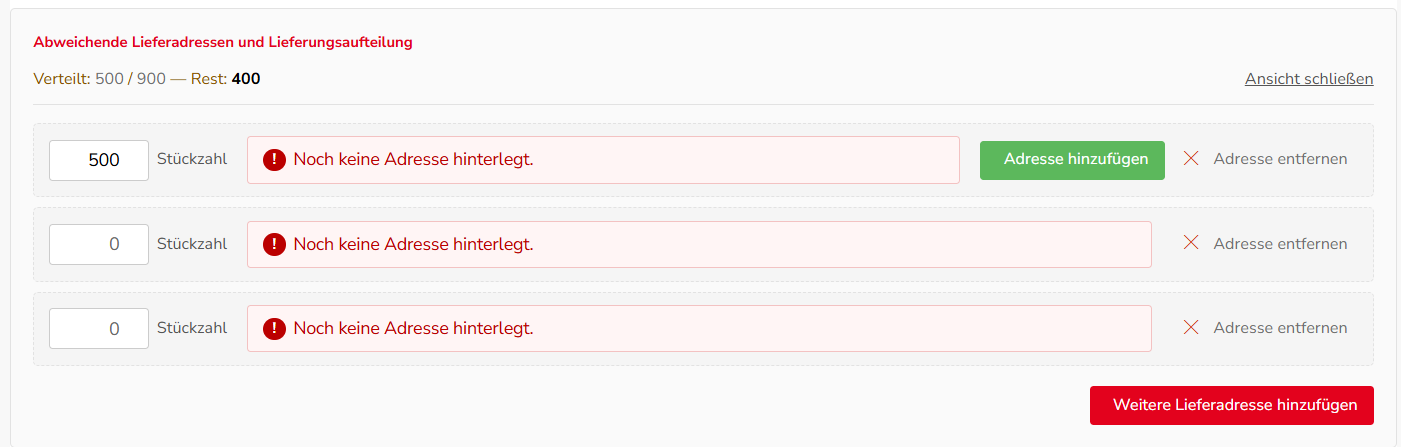Click the error exclamation icon in the third address row

pyautogui.click(x=274, y=328)
